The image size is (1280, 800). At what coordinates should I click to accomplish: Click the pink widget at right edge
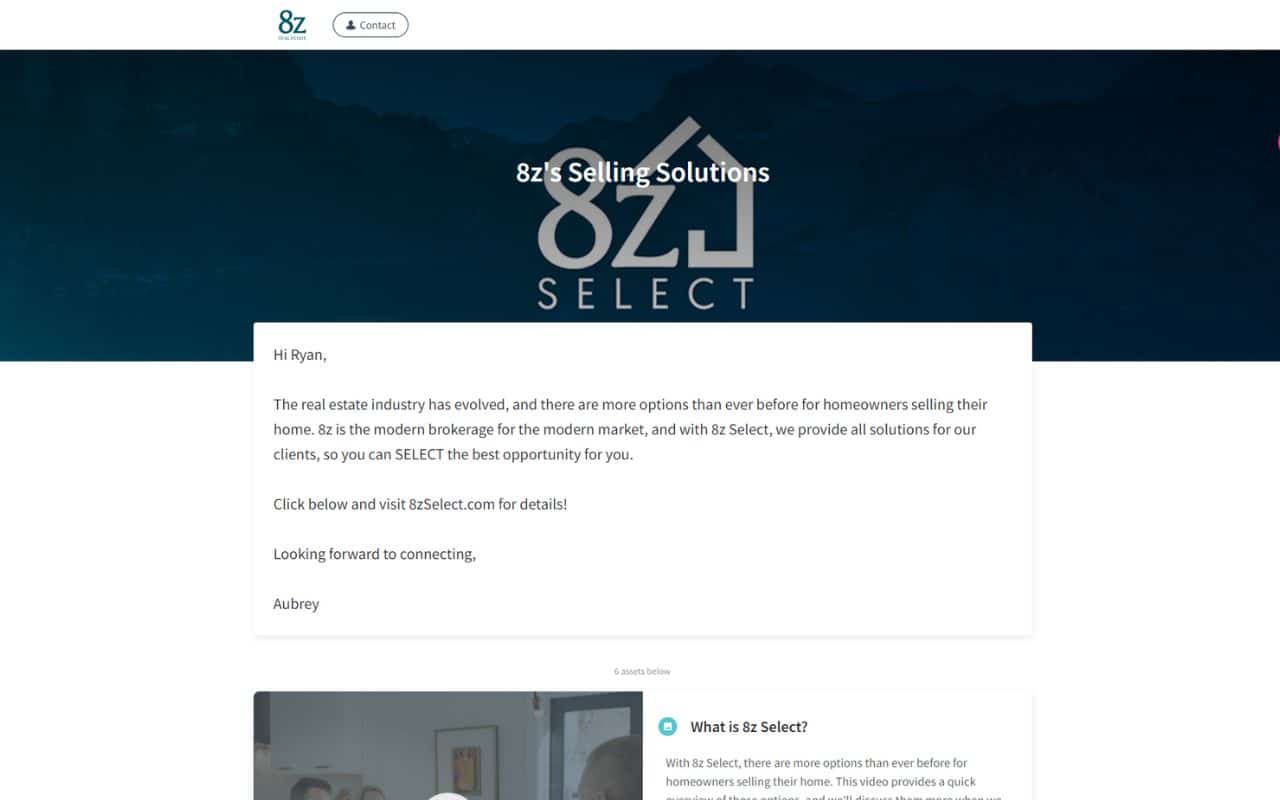click(x=1277, y=141)
